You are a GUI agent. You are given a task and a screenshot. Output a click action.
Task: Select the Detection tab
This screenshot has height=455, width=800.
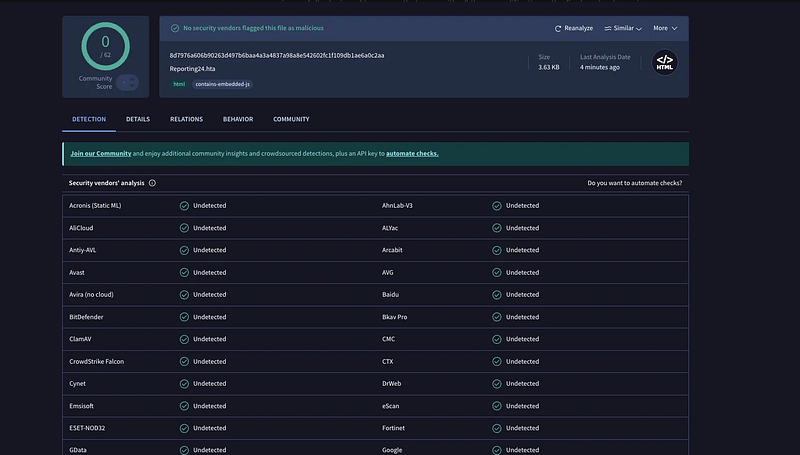89,119
